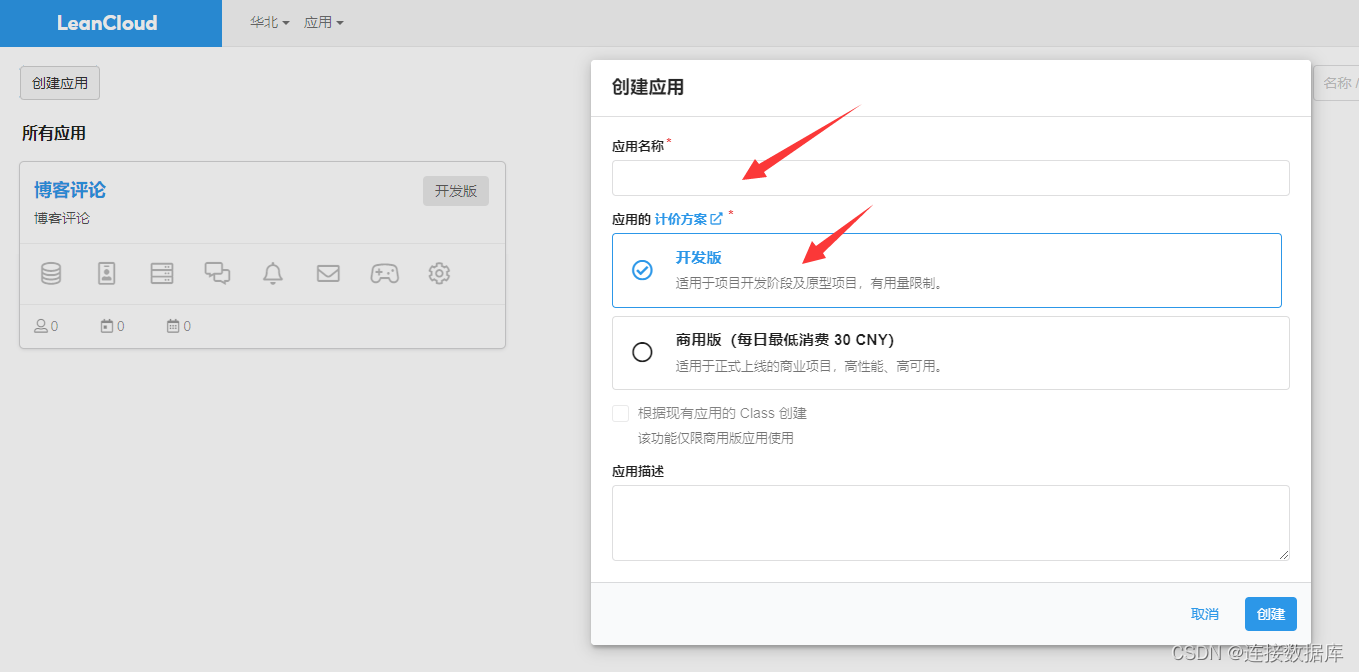1359x672 pixels.
Task: Click the daily requests calendar icon
Action: (107, 326)
